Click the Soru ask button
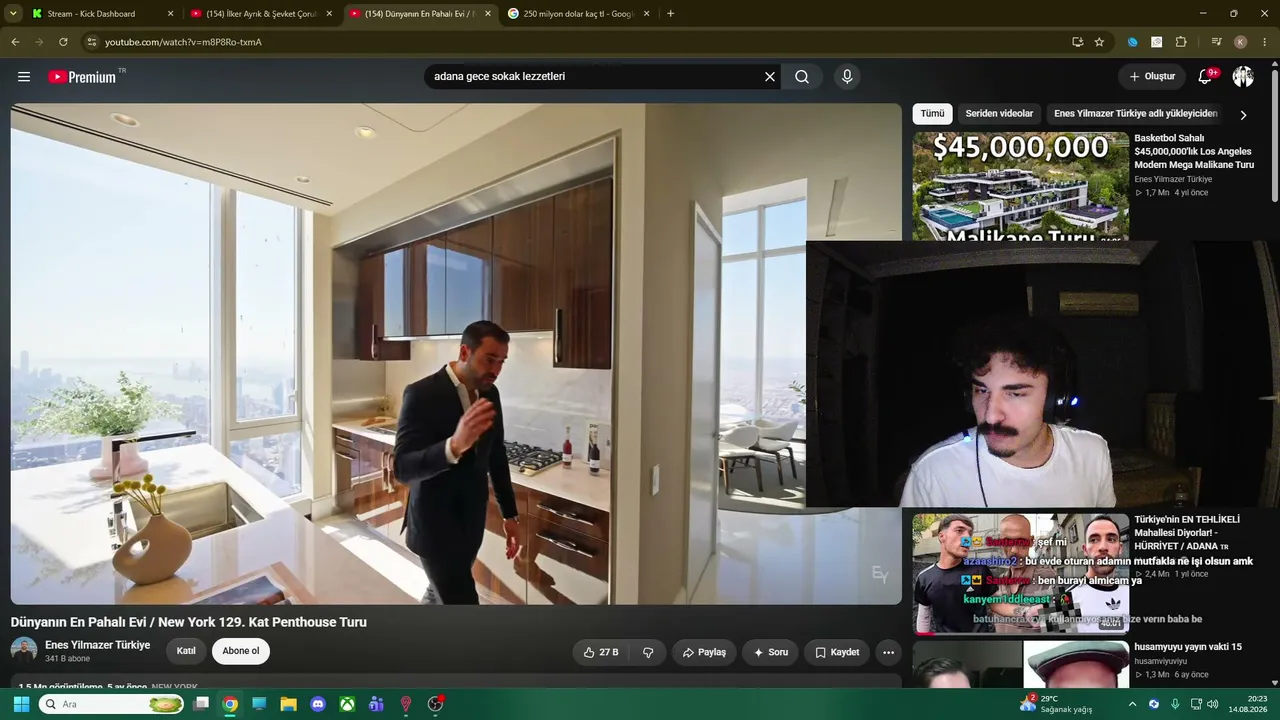This screenshot has height=720, width=1280. pyautogui.click(x=770, y=652)
